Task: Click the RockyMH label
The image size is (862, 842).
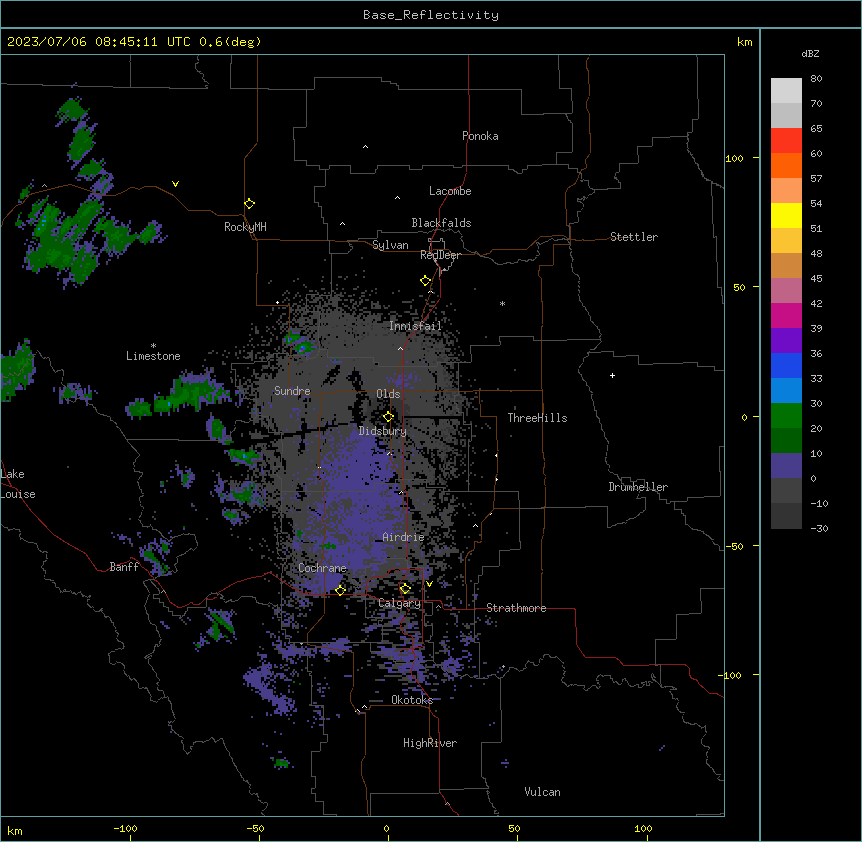Action: coord(245,227)
